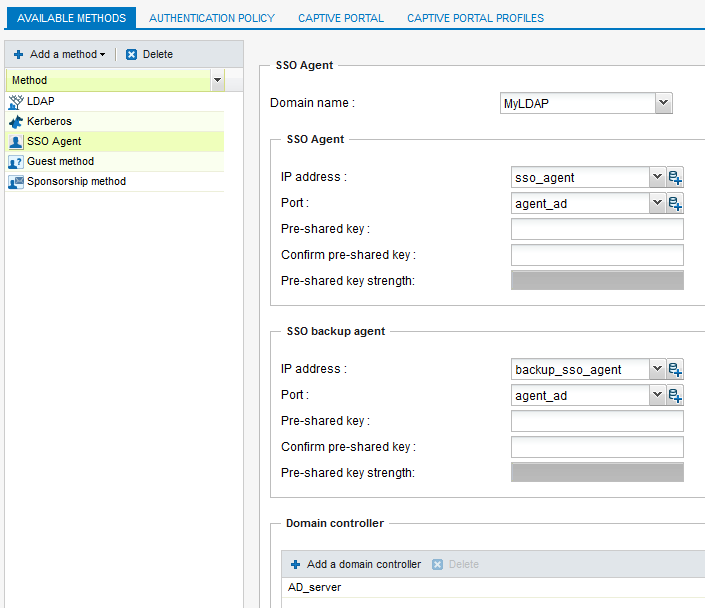Open the Domain name dropdown arrow

click(x=663, y=103)
